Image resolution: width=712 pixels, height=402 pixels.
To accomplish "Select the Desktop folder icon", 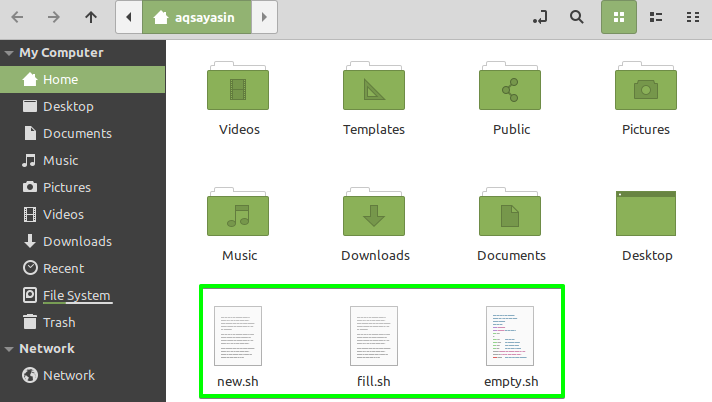I will 646,213.
